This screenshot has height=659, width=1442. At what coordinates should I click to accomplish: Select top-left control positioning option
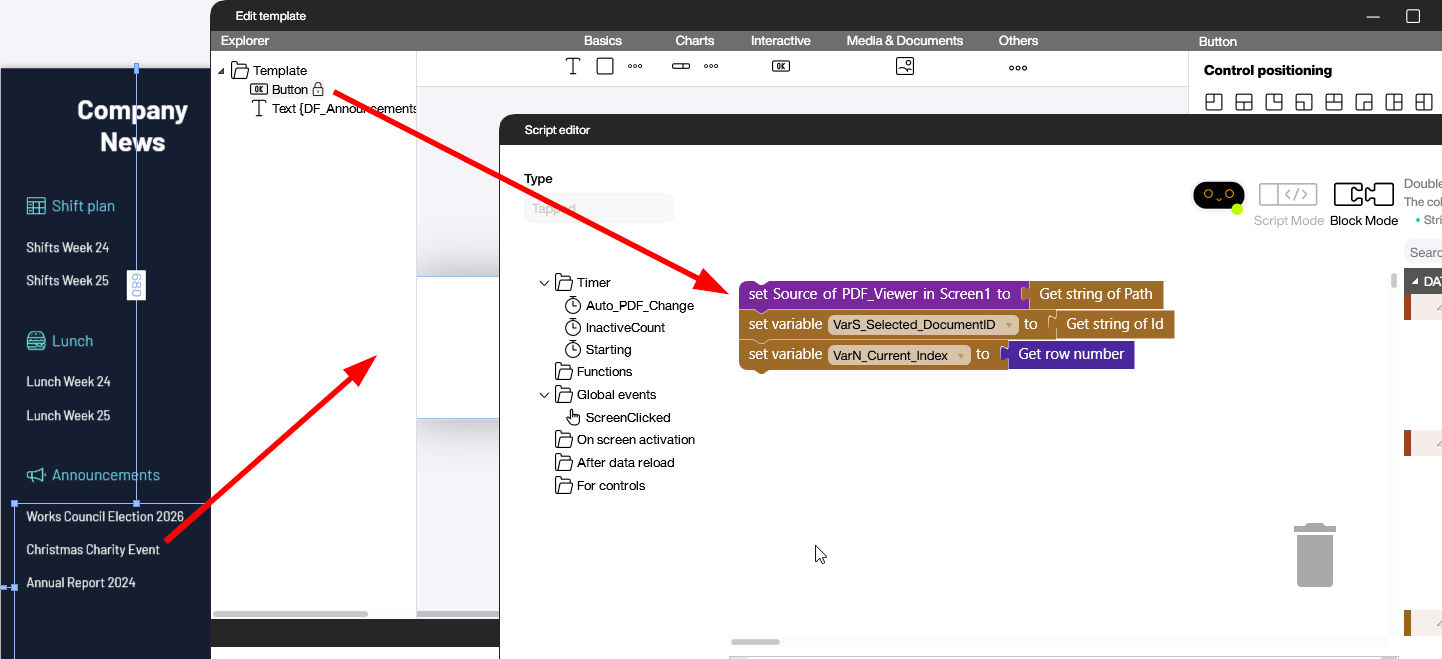point(1214,102)
